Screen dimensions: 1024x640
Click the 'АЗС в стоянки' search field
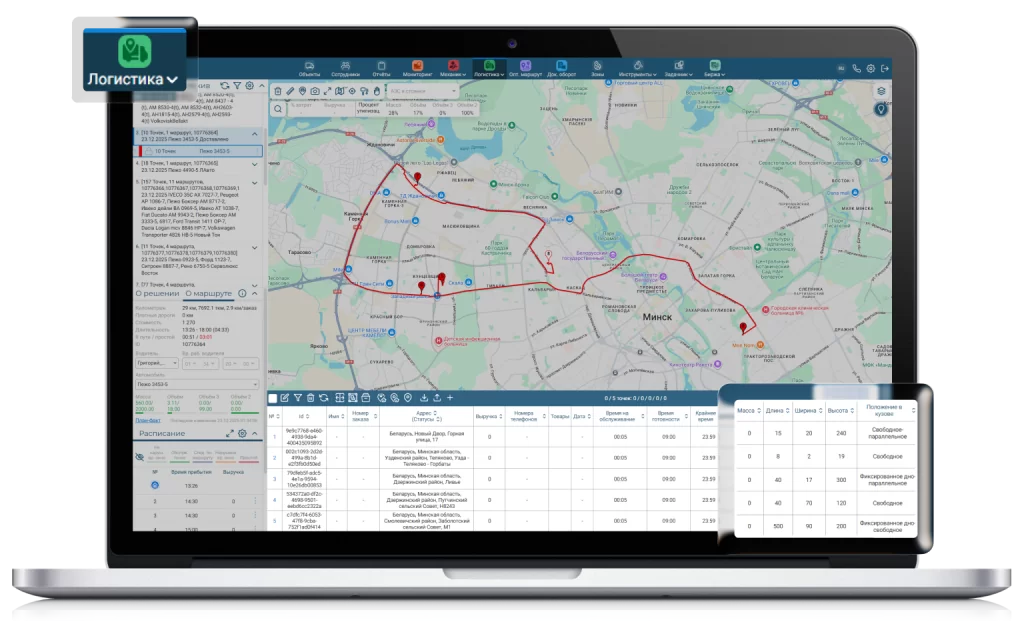point(420,91)
